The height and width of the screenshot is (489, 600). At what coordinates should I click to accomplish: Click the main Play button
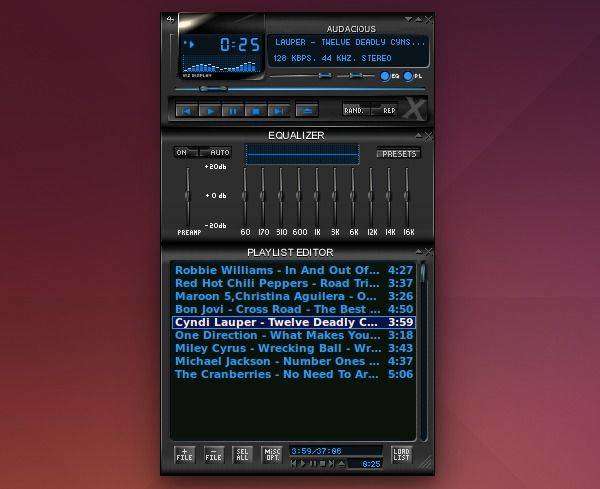210,111
